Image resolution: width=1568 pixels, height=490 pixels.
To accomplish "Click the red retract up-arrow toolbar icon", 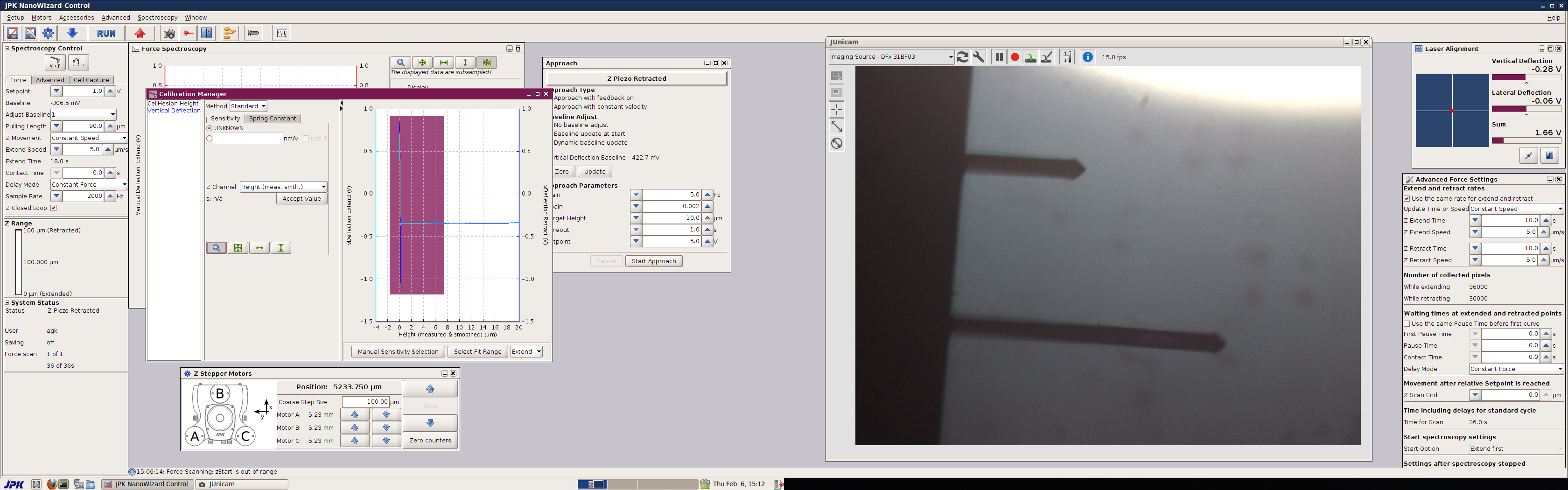I will [140, 34].
